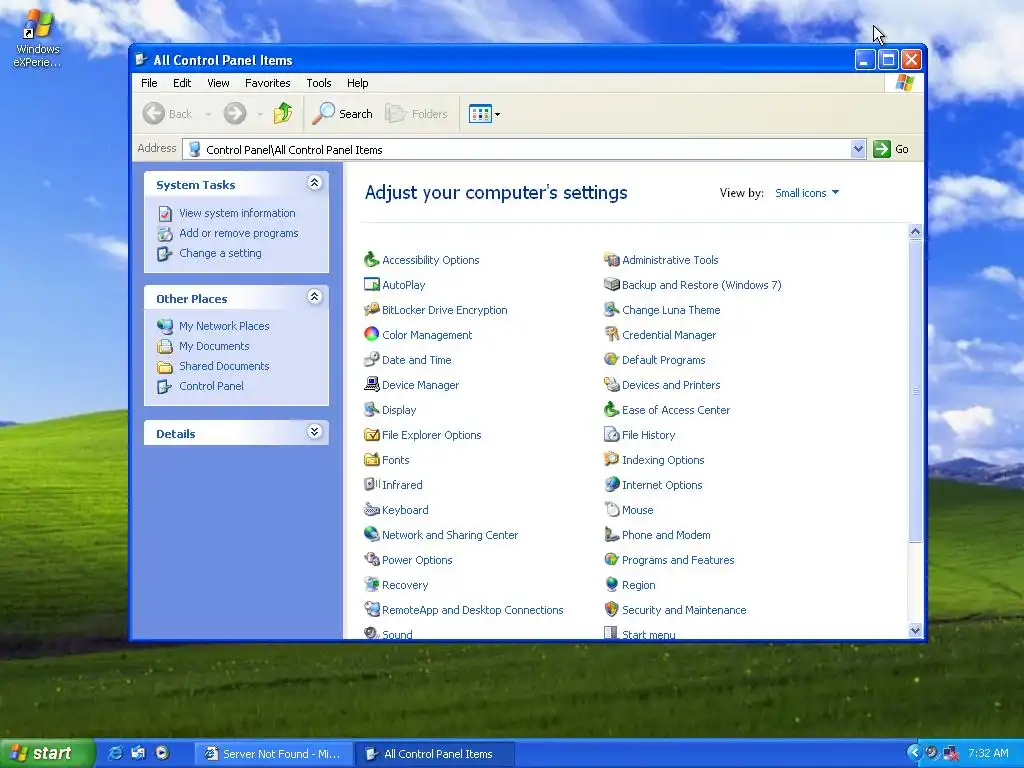Click the Search toolbar button
The height and width of the screenshot is (768, 1024).
[x=342, y=114]
